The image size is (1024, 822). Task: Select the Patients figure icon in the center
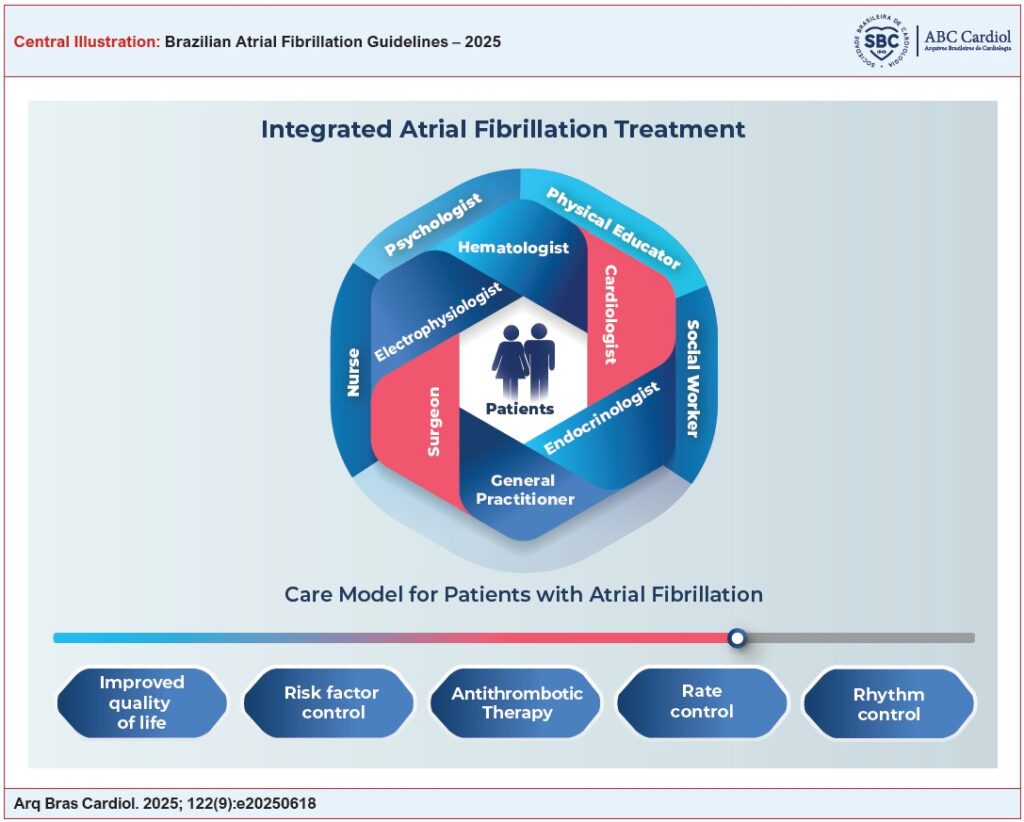click(x=523, y=361)
